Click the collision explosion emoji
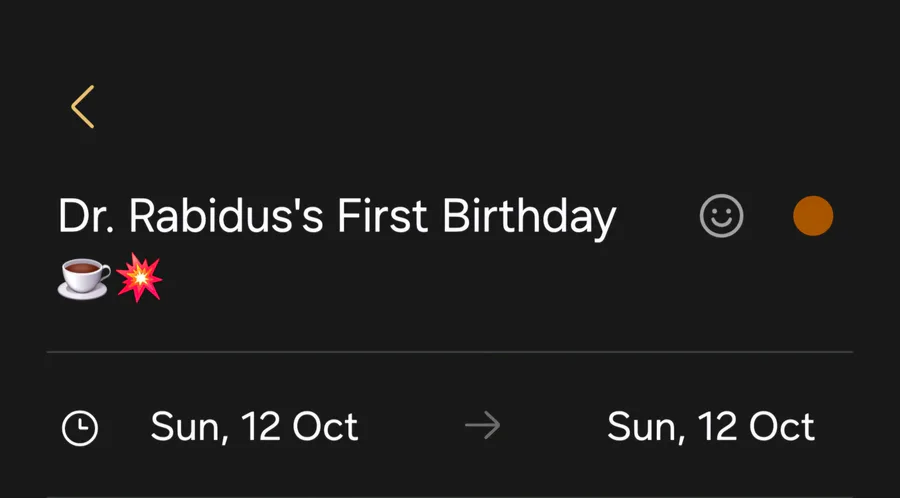Image resolution: width=900 pixels, height=498 pixels. click(139, 277)
